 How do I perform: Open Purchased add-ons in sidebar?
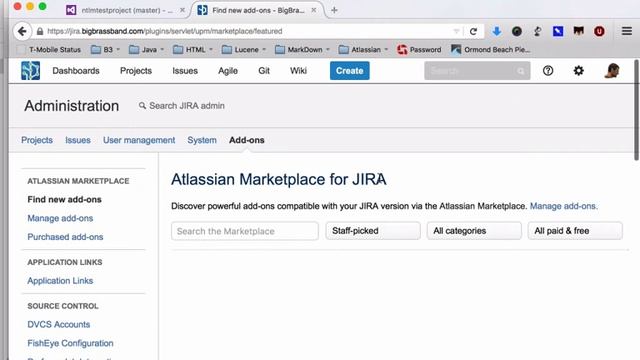pos(65,237)
